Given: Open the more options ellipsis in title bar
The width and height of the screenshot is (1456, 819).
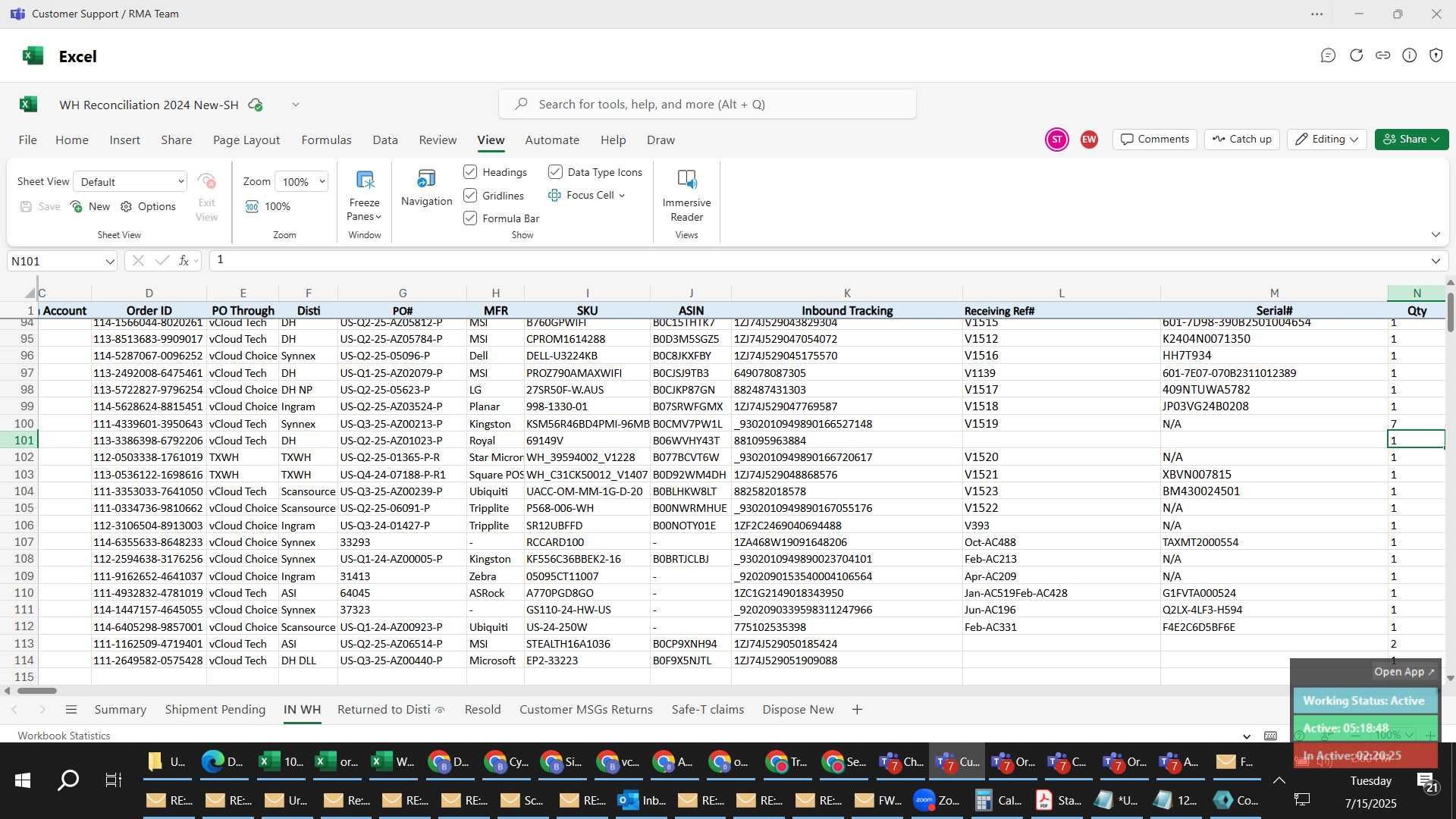Looking at the screenshot, I should [1317, 14].
